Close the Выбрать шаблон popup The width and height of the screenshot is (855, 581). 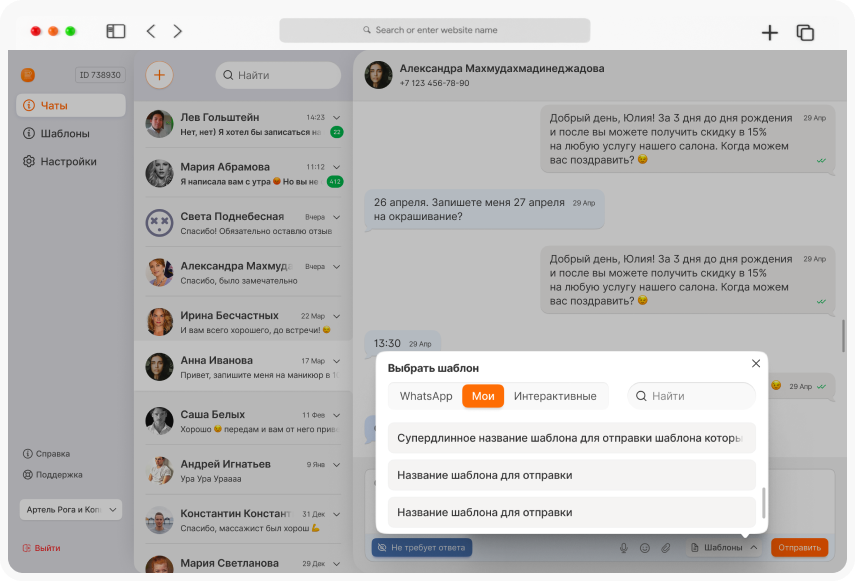pos(756,363)
